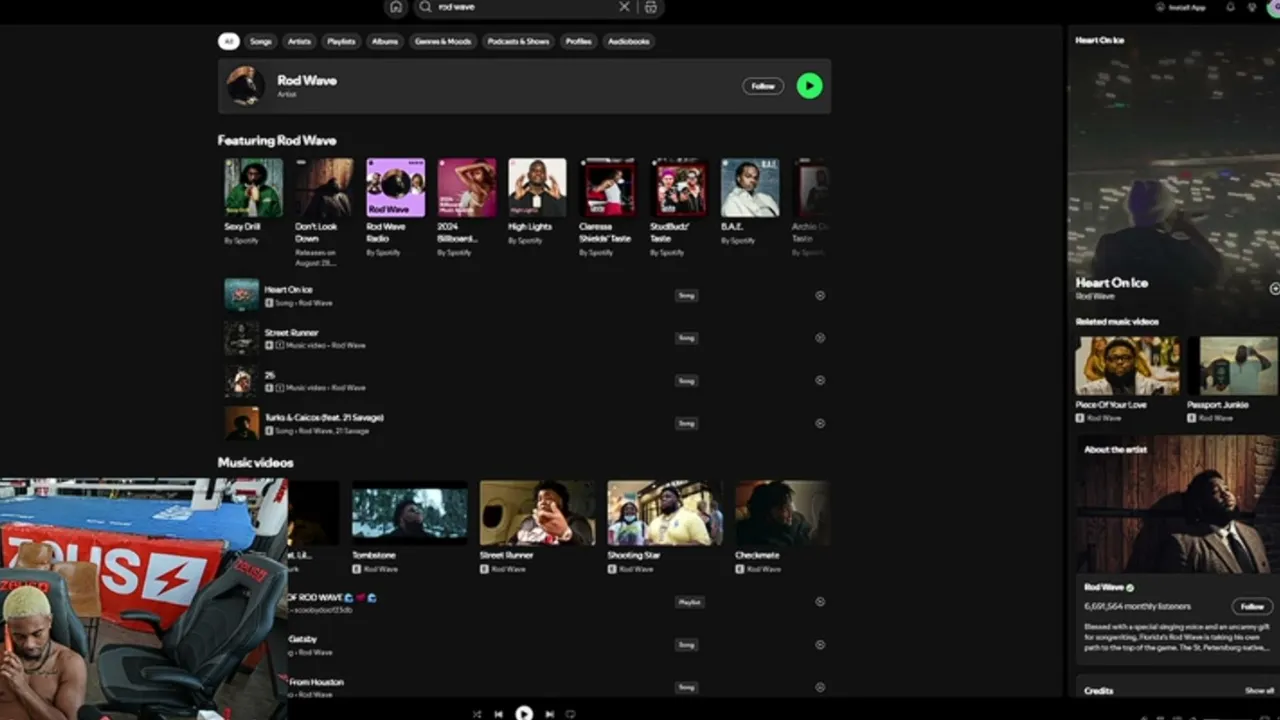Open the notifications bell icon
The image size is (1280, 720).
coord(1230,7)
